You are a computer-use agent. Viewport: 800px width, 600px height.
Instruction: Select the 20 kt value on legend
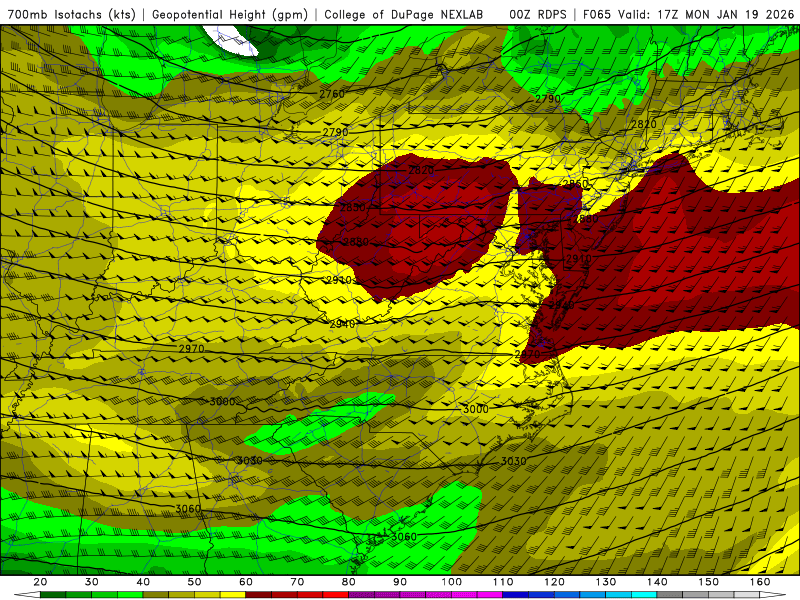[40, 582]
